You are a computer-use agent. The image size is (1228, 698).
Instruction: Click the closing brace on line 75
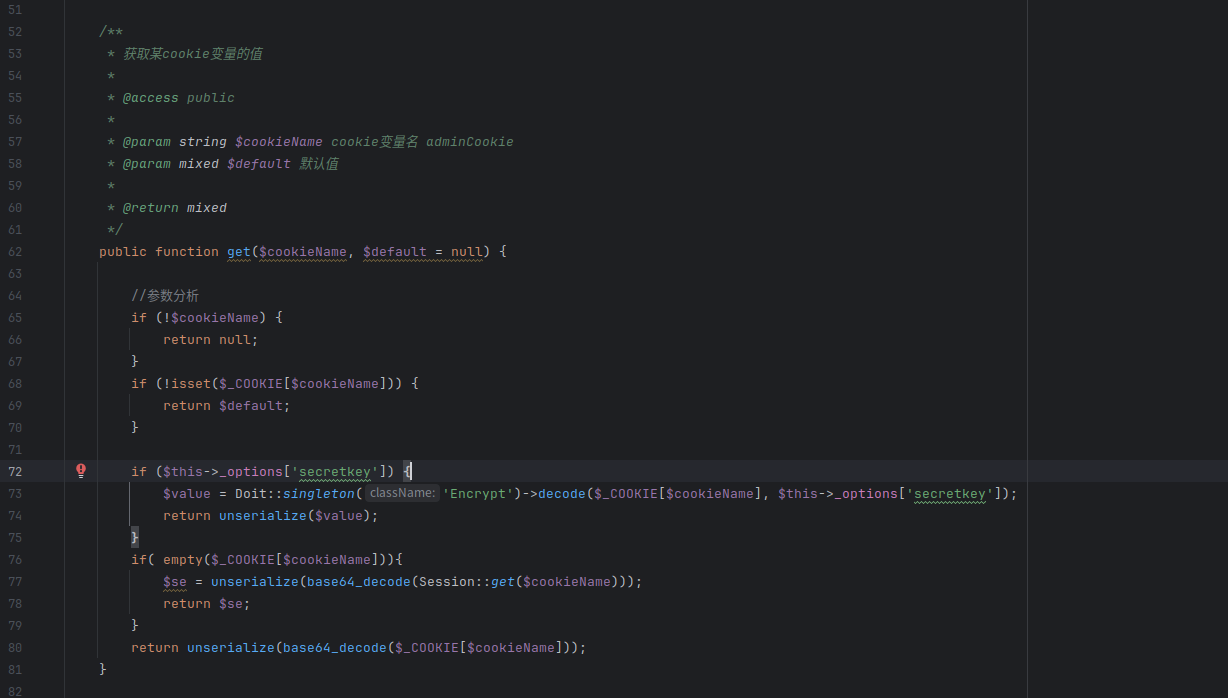(x=135, y=537)
